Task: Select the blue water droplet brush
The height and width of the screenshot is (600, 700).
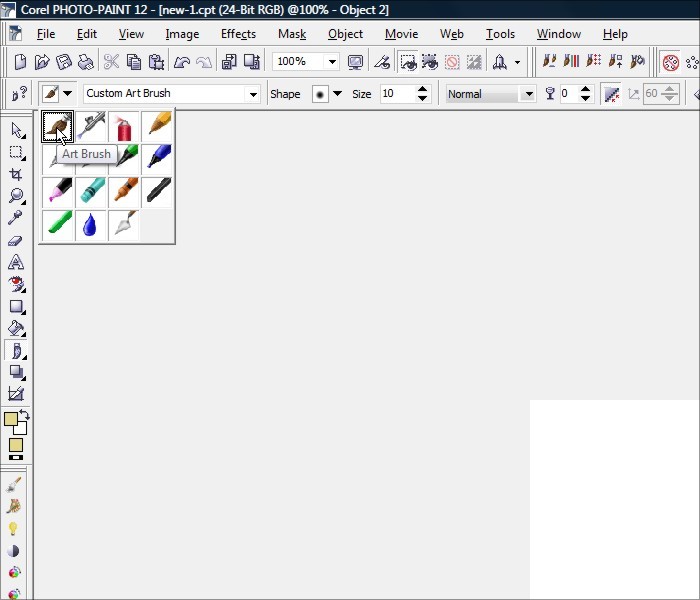Action: pos(92,224)
